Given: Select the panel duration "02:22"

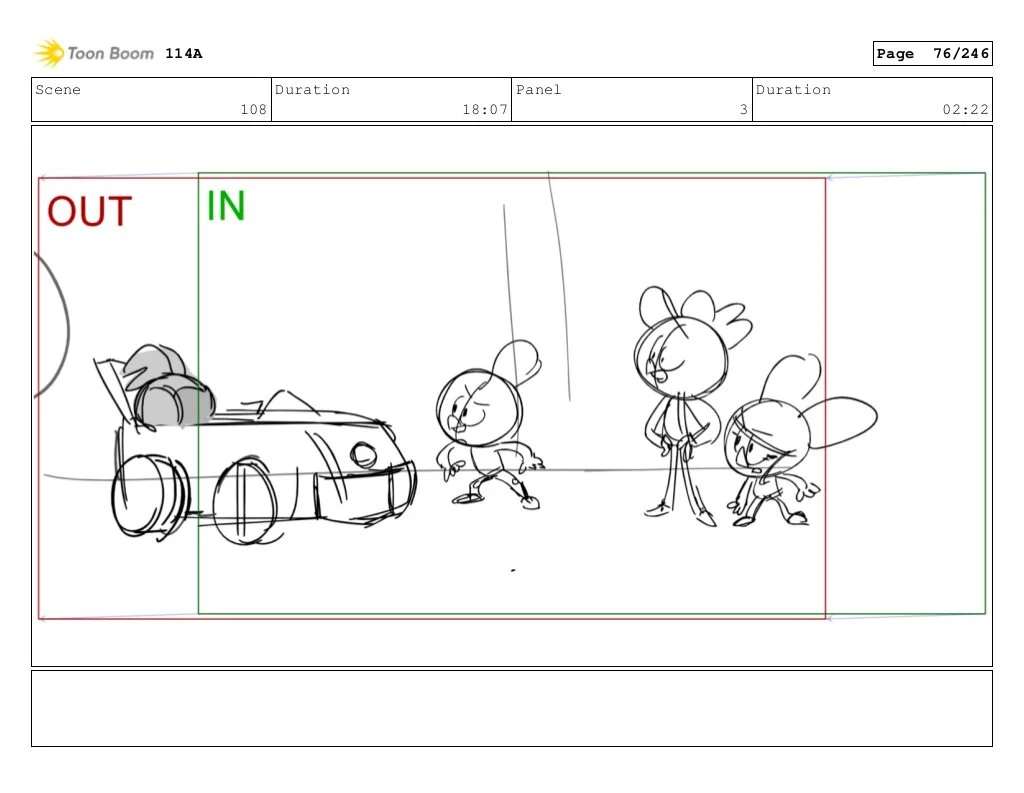Looking at the screenshot, I should pyautogui.click(x=965, y=110).
